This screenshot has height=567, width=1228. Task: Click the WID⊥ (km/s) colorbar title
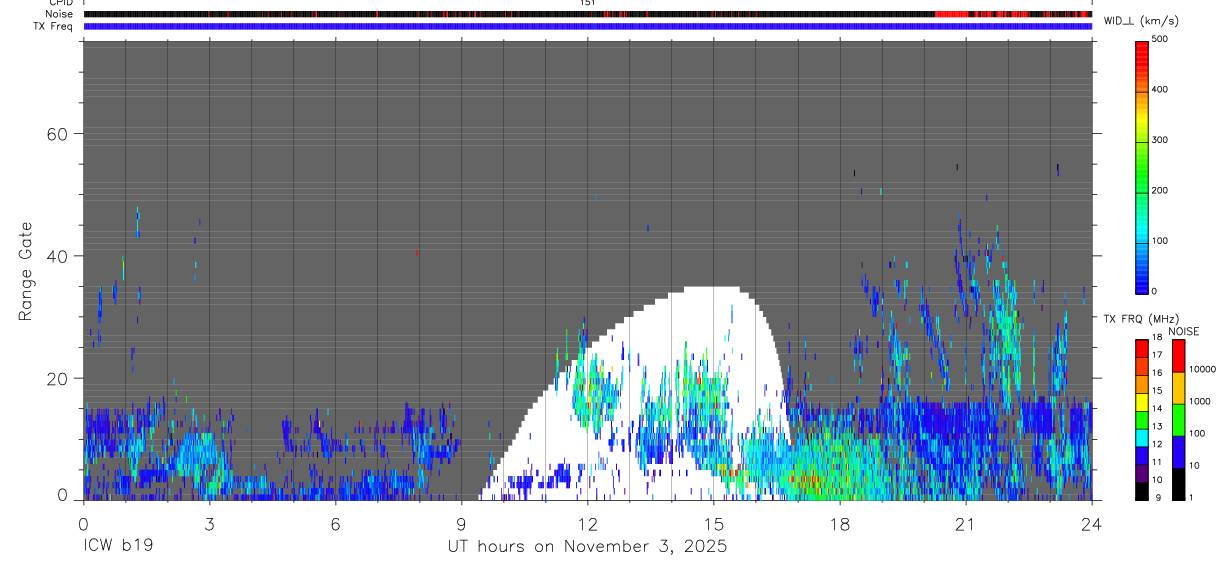pos(1142,20)
